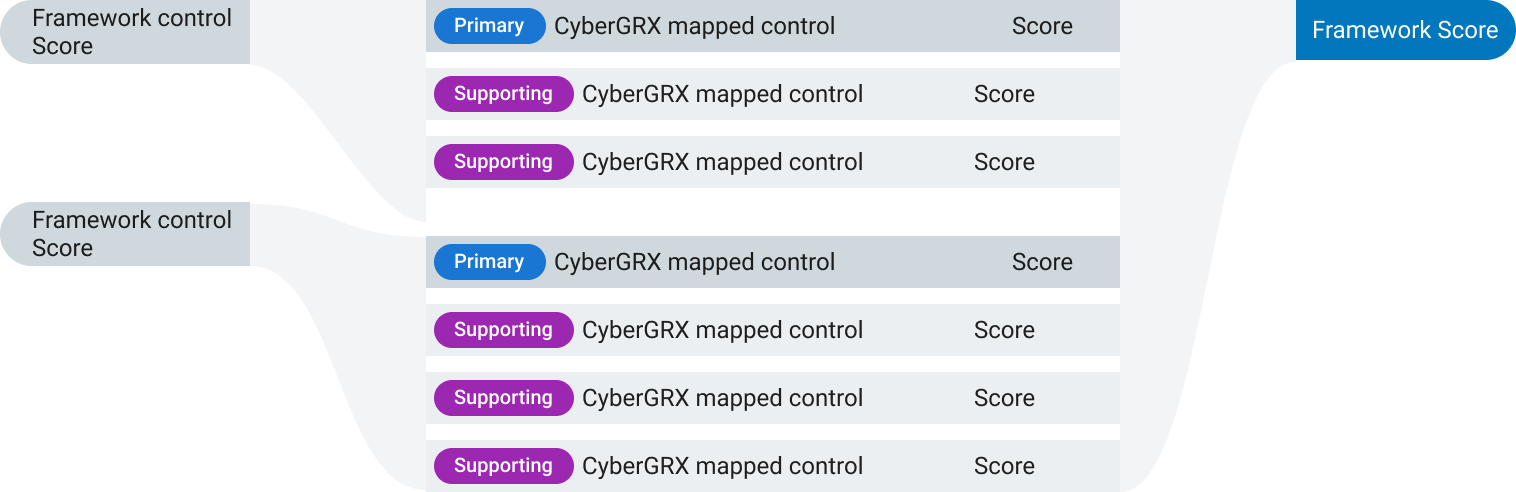The image size is (1516, 492).
Task: Click Score in the Supporting row below the second Primary
Action: [1004, 330]
